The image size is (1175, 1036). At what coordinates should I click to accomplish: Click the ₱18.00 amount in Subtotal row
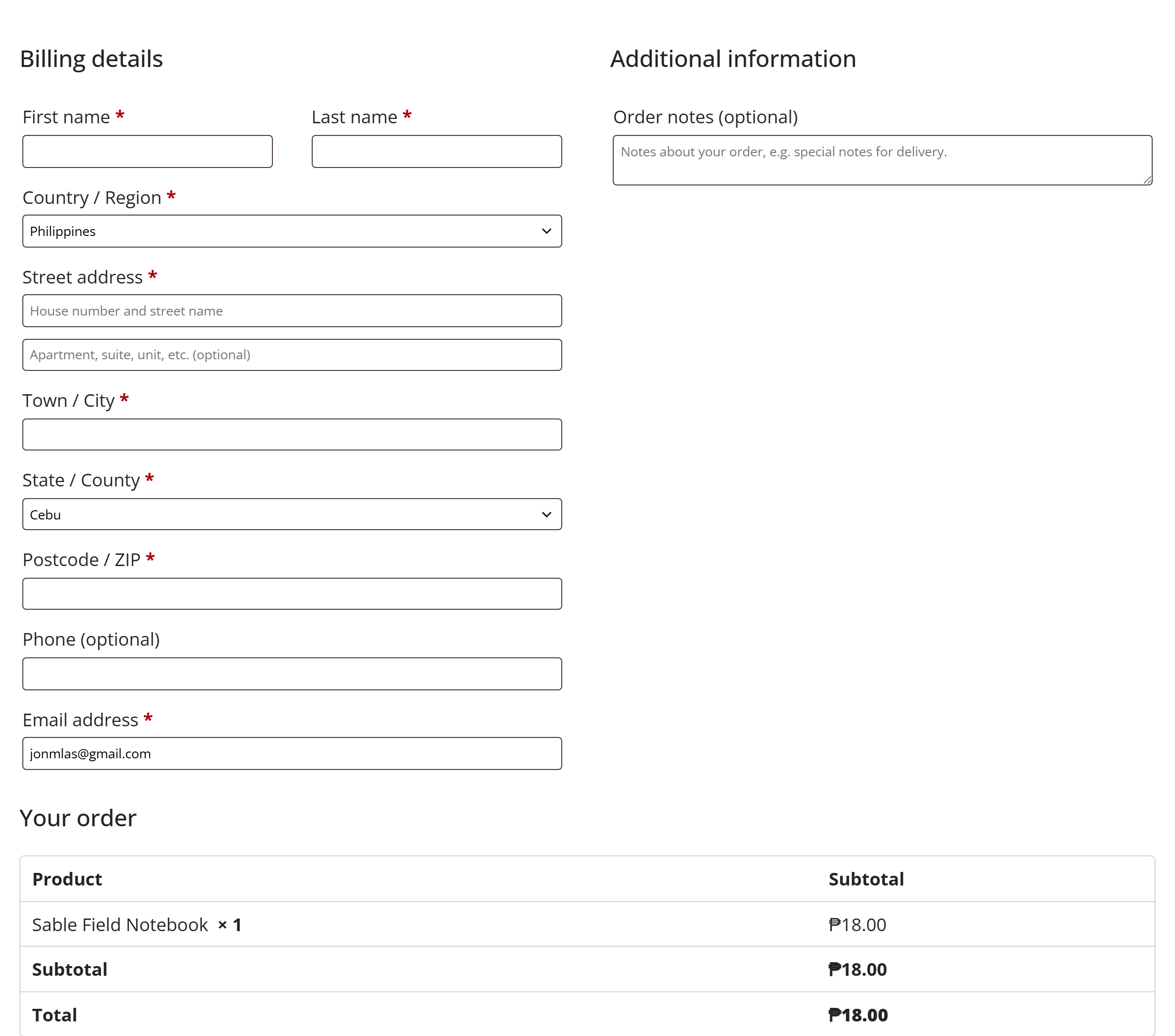point(857,969)
